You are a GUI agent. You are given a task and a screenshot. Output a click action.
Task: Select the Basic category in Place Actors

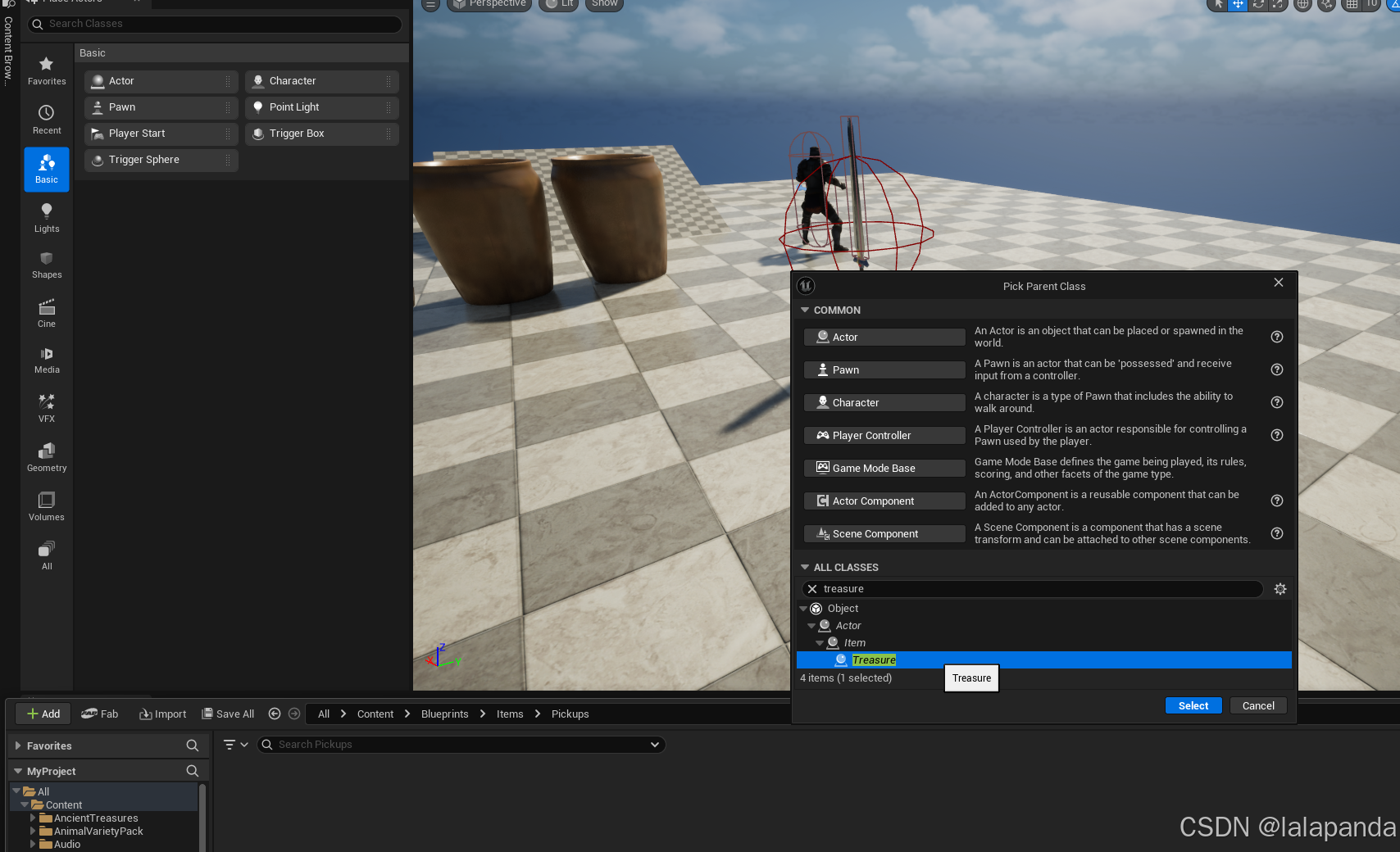pyautogui.click(x=47, y=169)
